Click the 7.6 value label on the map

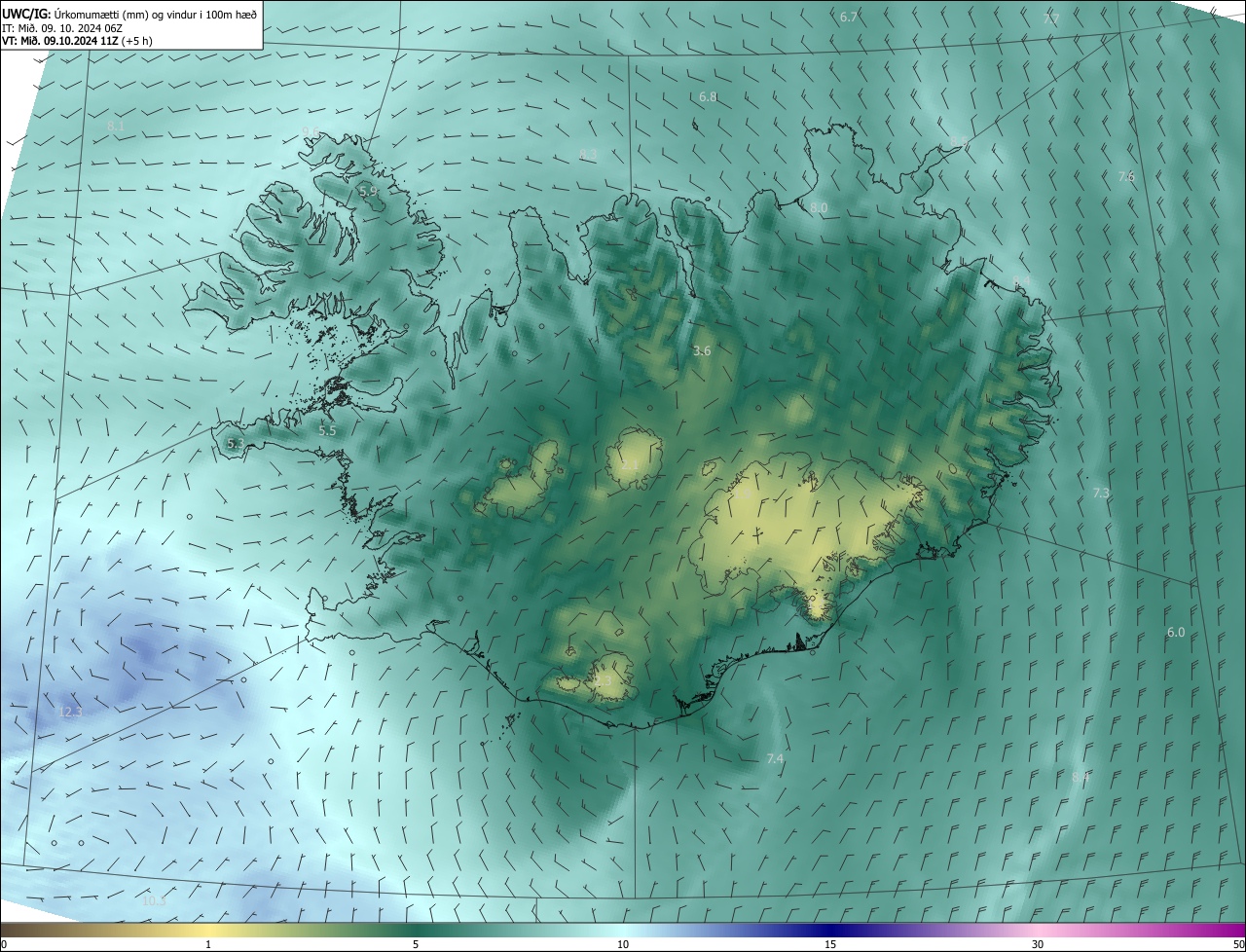point(1126,177)
